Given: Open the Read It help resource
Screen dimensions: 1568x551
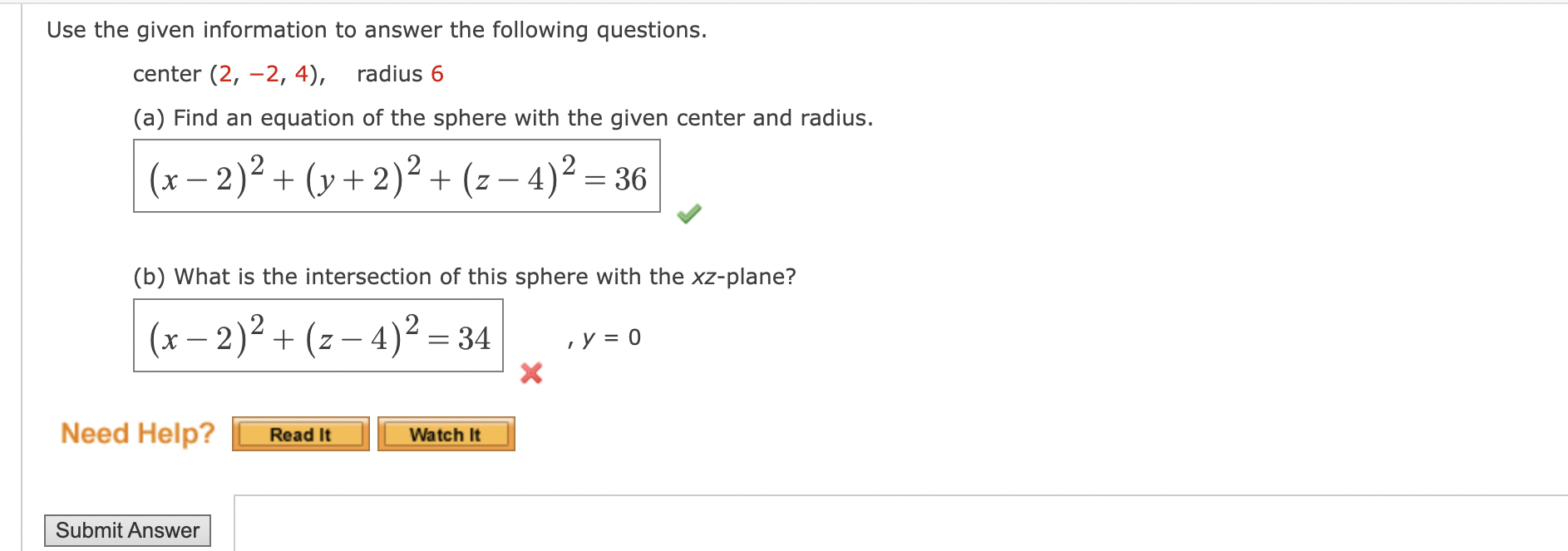Looking at the screenshot, I should coord(301,433).
